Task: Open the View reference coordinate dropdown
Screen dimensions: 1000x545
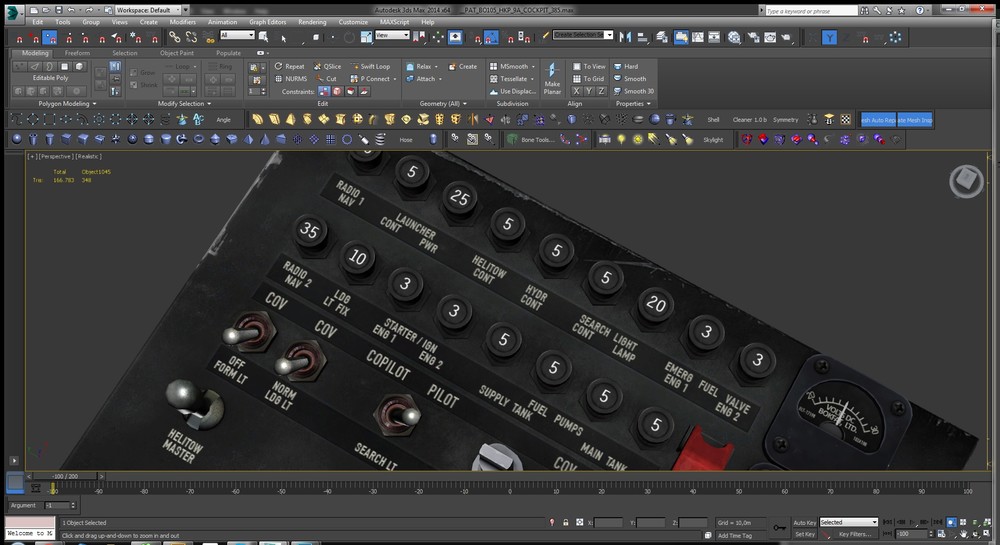Action: click(392, 35)
